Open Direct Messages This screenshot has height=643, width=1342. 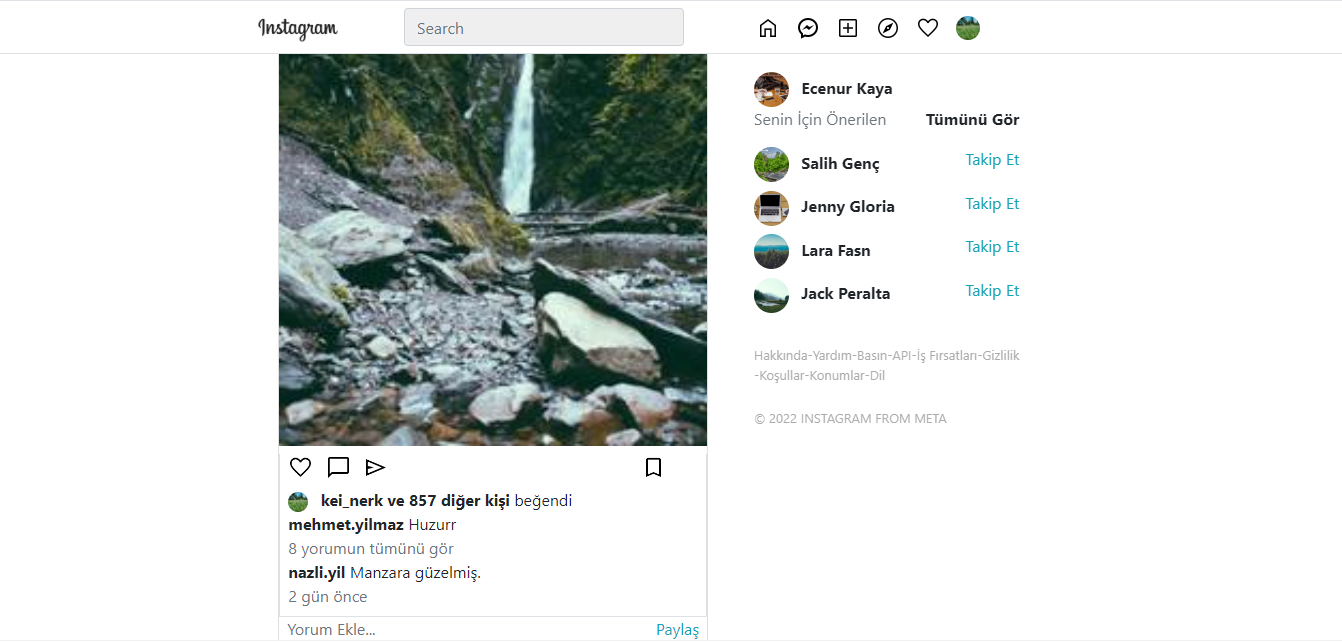(x=808, y=27)
